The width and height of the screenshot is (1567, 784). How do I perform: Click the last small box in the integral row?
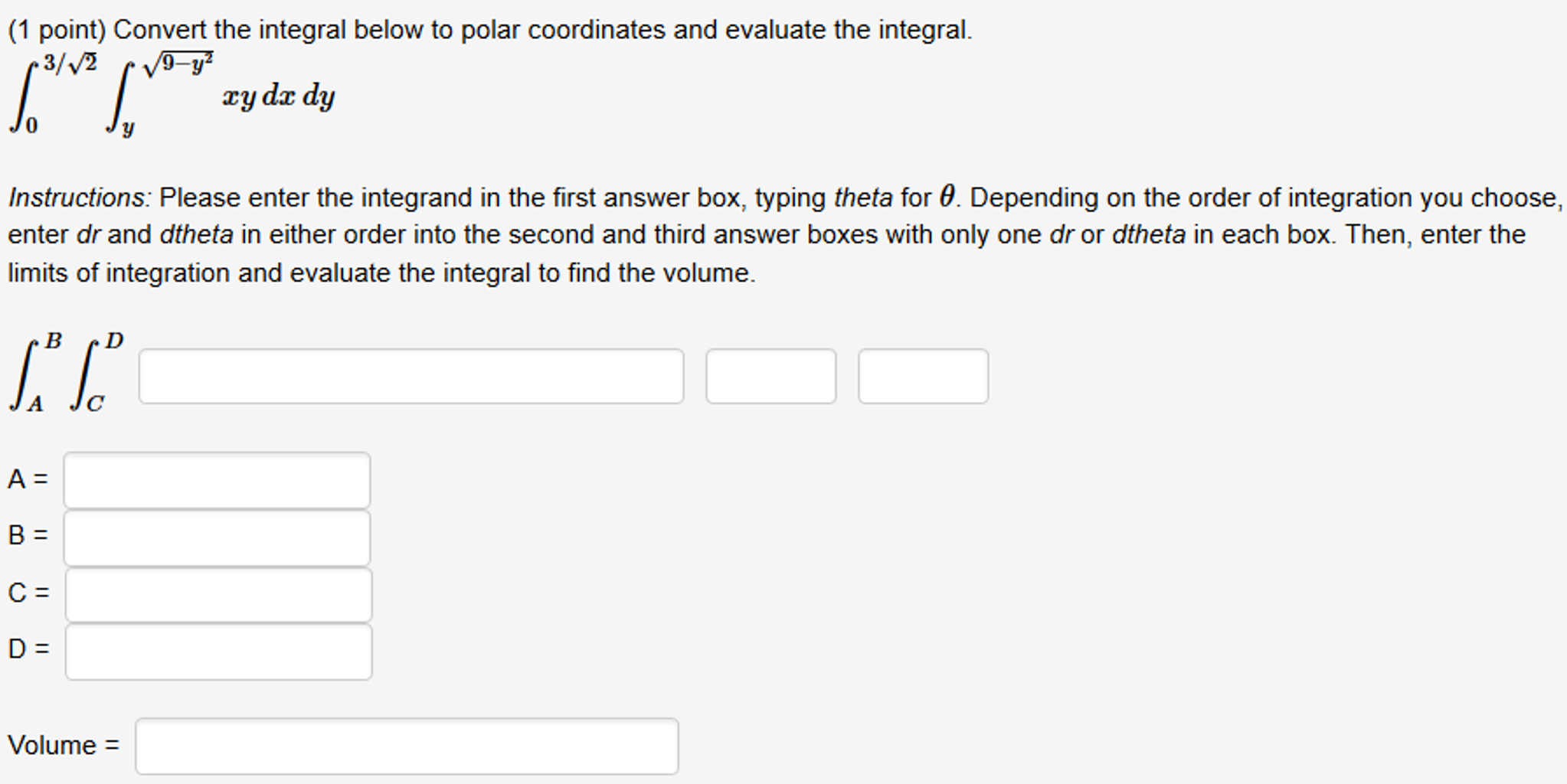(x=923, y=375)
